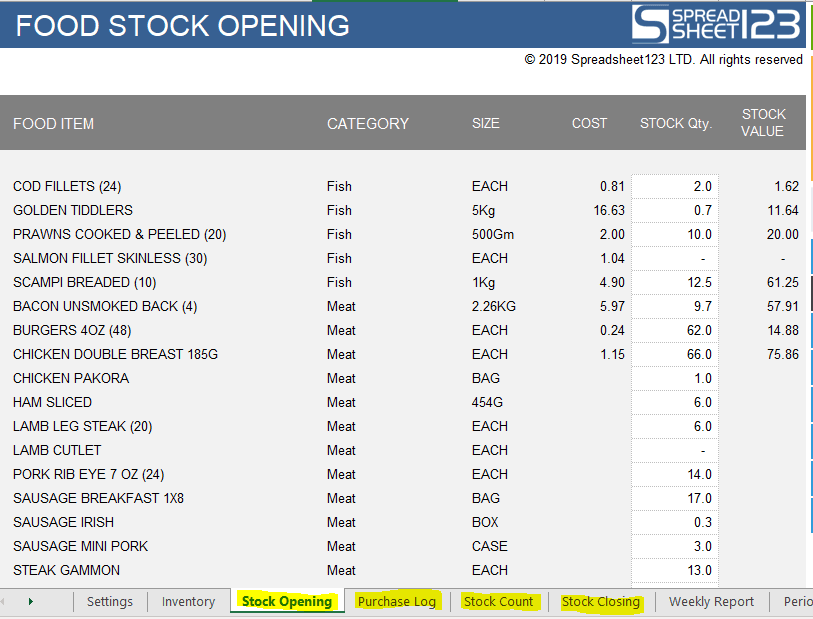The width and height of the screenshot is (813, 619).
Task: Click the Stock Qty for STEAK GAMMON
Action: 675,570
